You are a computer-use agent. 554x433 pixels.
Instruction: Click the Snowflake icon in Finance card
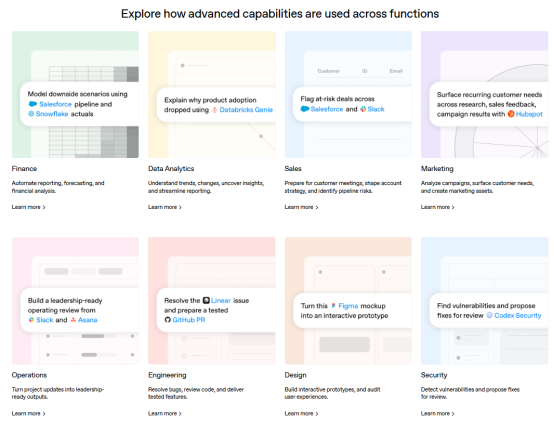point(31,114)
